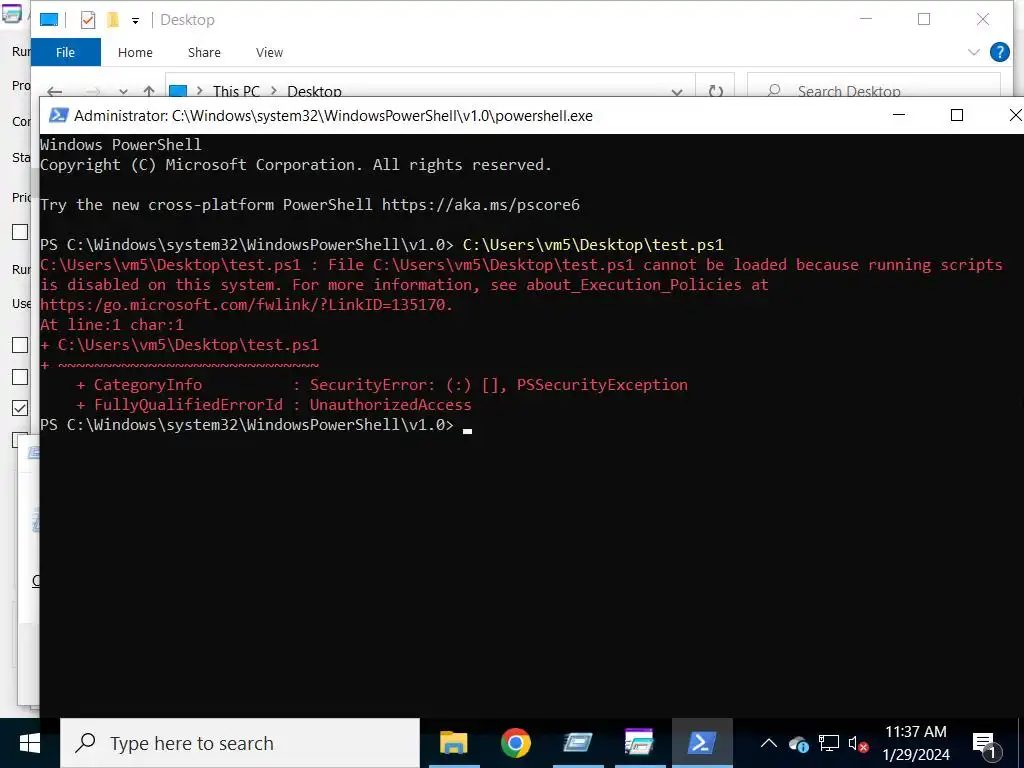Click Desktop in the address breadcrumb
Screen dimensions: 1024x768
[314, 91]
